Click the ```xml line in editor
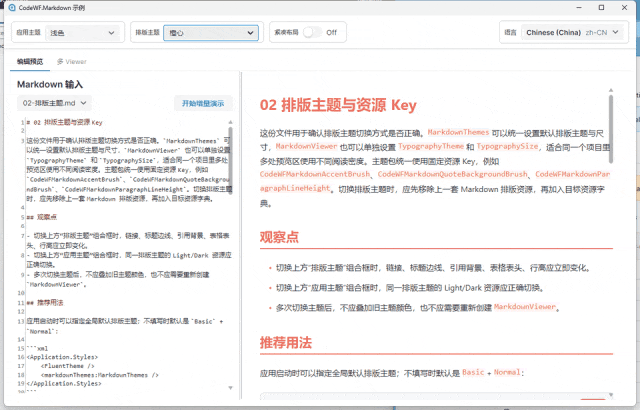 click(x=37, y=348)
